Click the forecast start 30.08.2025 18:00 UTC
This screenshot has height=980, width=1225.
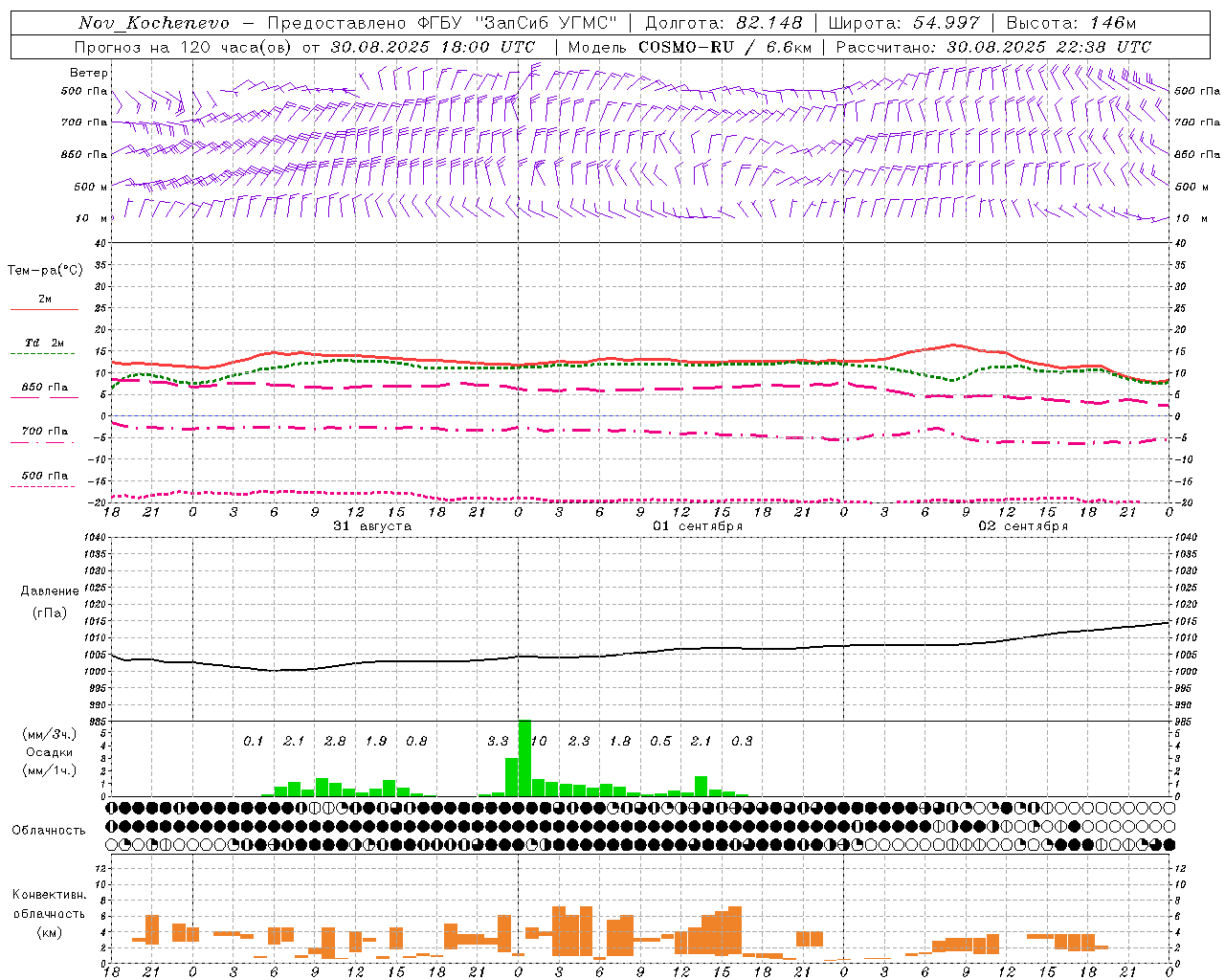(433, 47)
